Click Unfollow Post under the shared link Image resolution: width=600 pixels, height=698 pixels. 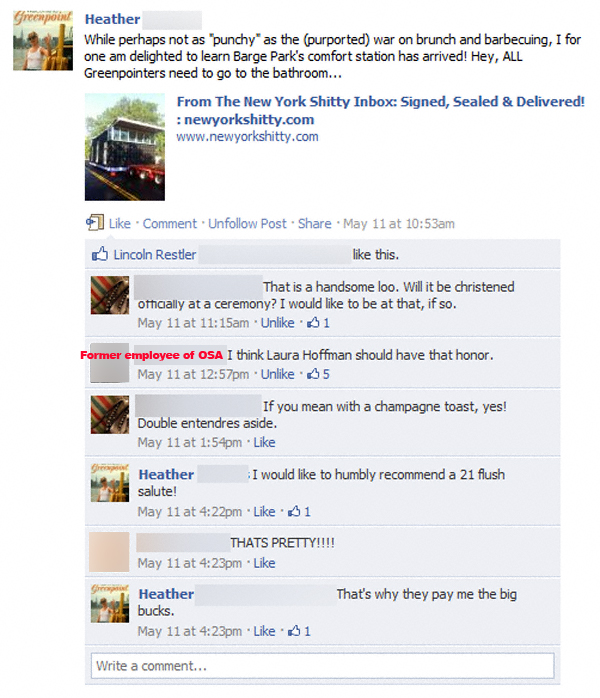pyautogui.click(x=247, y=223)
